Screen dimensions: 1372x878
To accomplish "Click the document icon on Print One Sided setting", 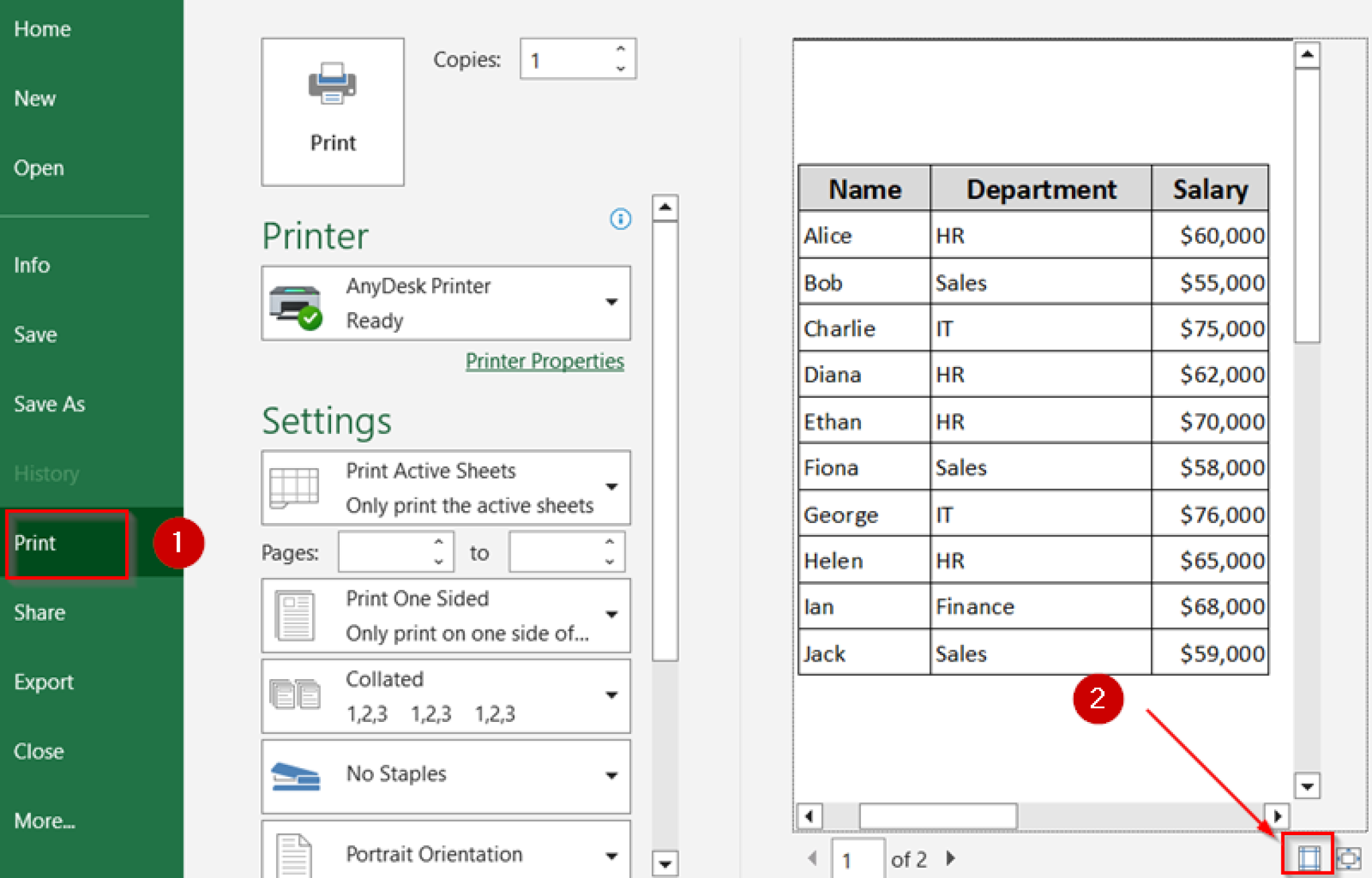I will 295,615.
